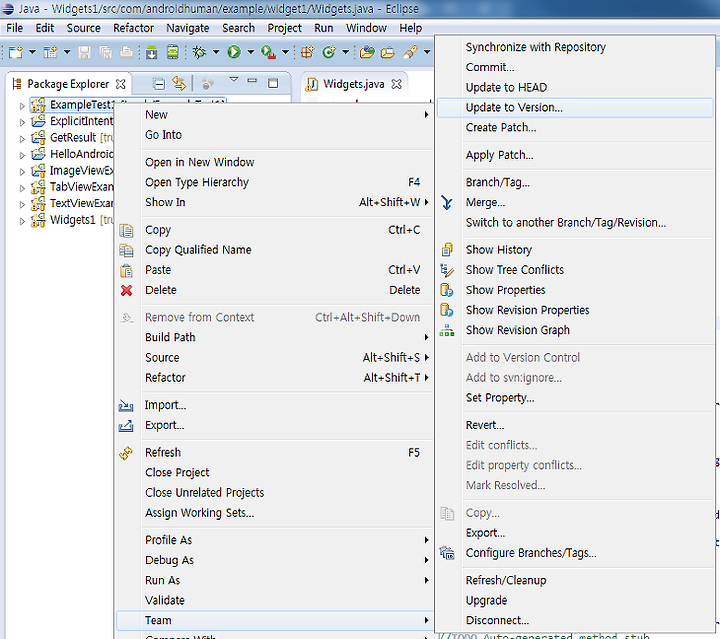Expand the Widgets1 project node
Image resolution: width=720 pixels, height=639 pixels.
pyautogui.click(x=22, y=221)
